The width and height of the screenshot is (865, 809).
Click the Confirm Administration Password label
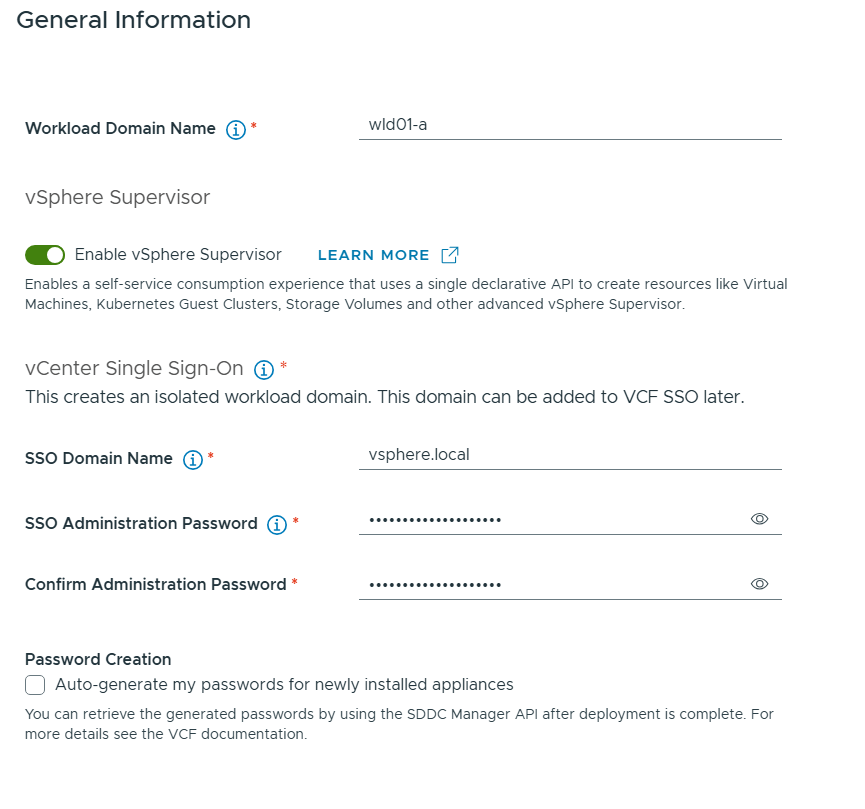coord(155,584)
